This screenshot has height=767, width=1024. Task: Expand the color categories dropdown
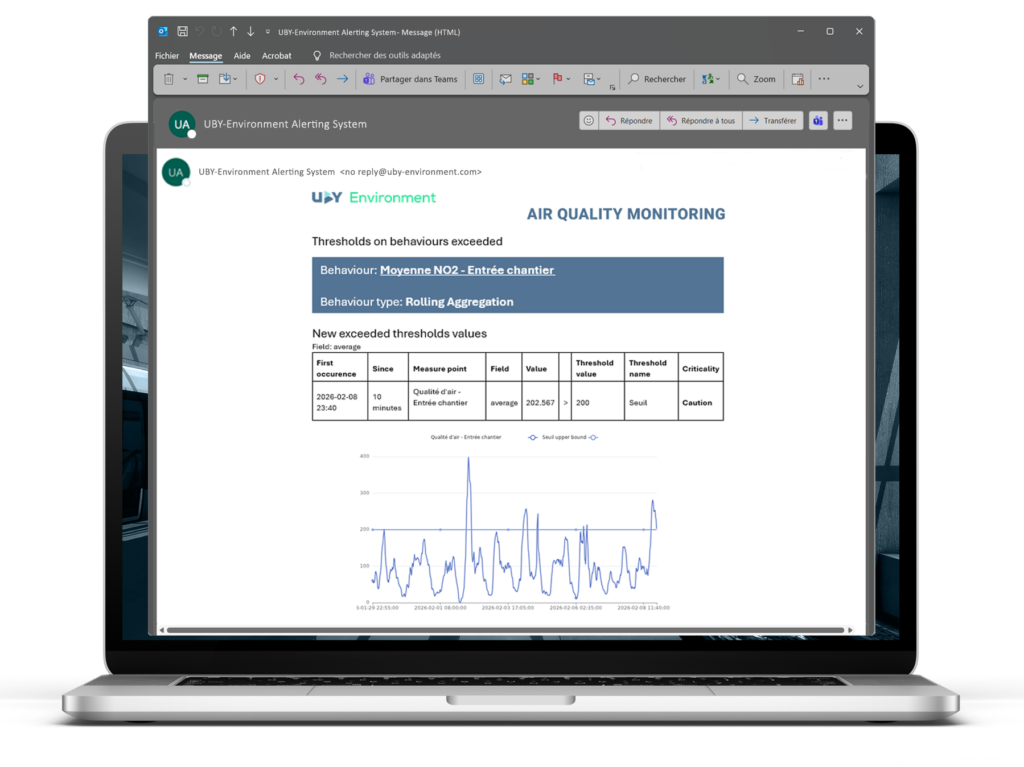tap(539, 79)
